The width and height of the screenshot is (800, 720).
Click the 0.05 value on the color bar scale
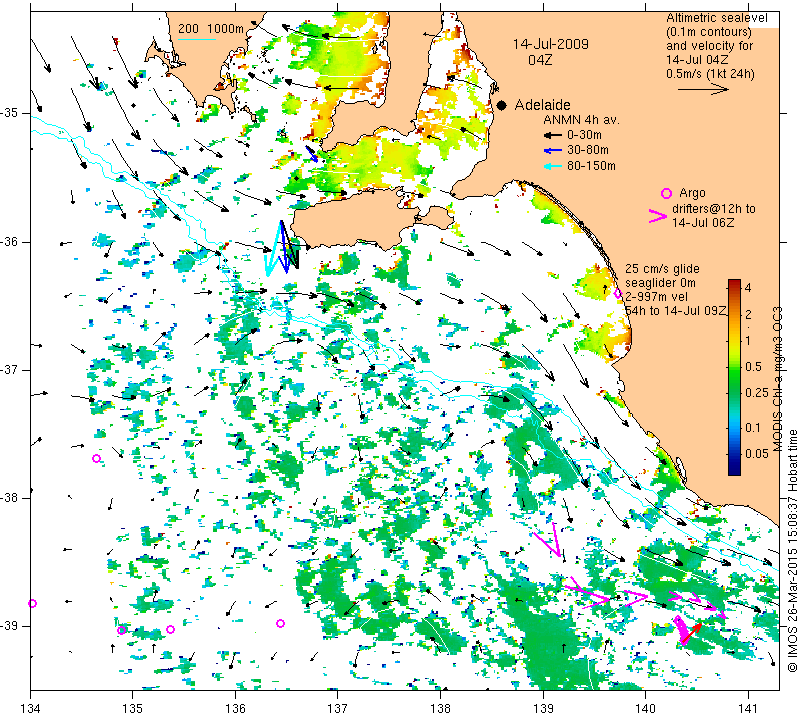pyautogui.click(x=757, y=454)
